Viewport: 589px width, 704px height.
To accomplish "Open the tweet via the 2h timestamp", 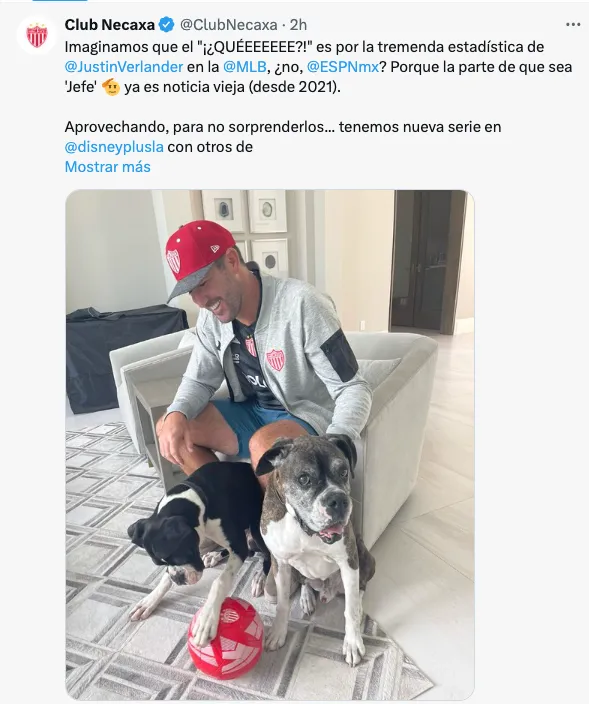I will pos(298,25).
